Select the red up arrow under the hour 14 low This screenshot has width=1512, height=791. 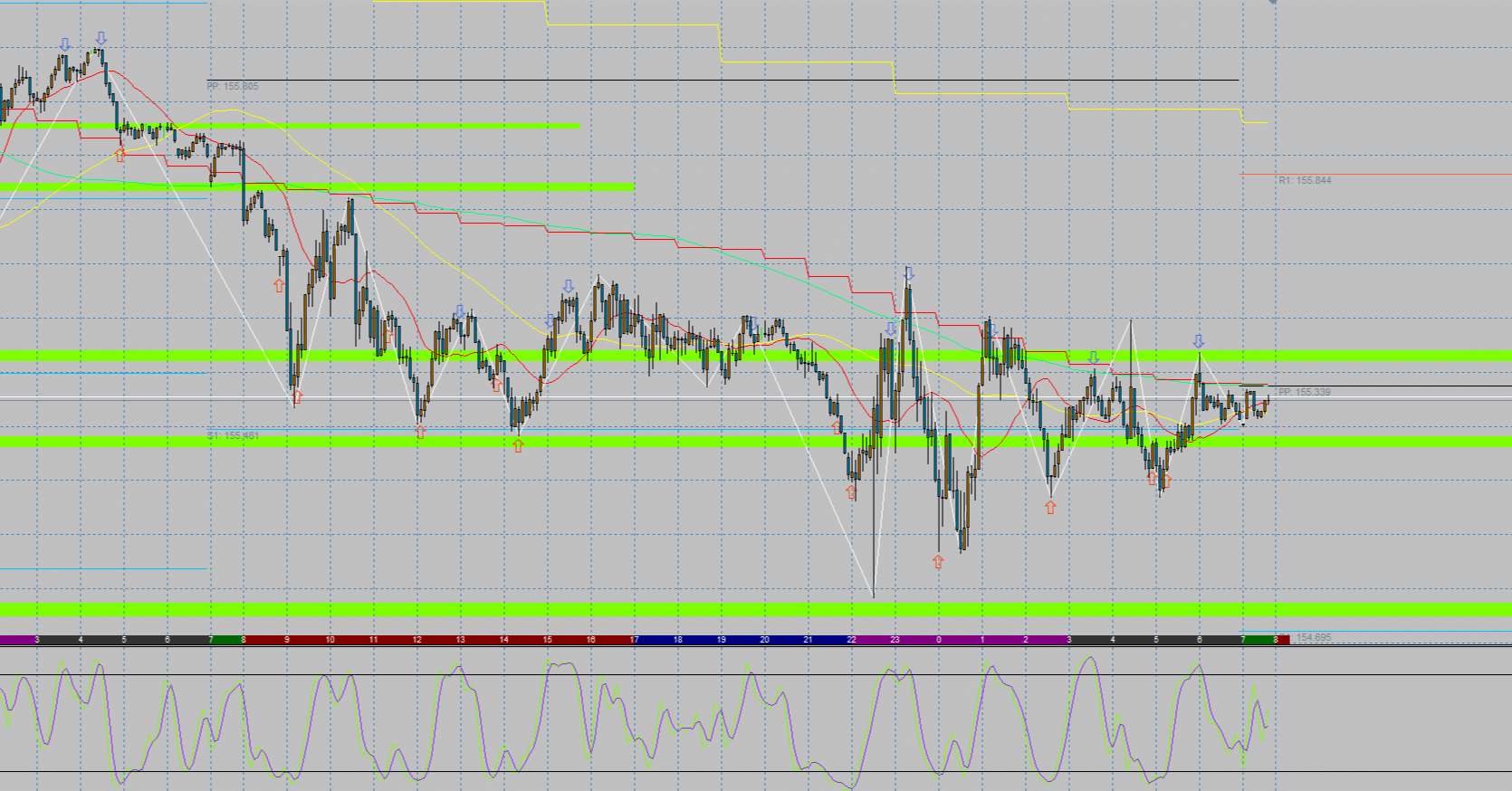(518, 444)
